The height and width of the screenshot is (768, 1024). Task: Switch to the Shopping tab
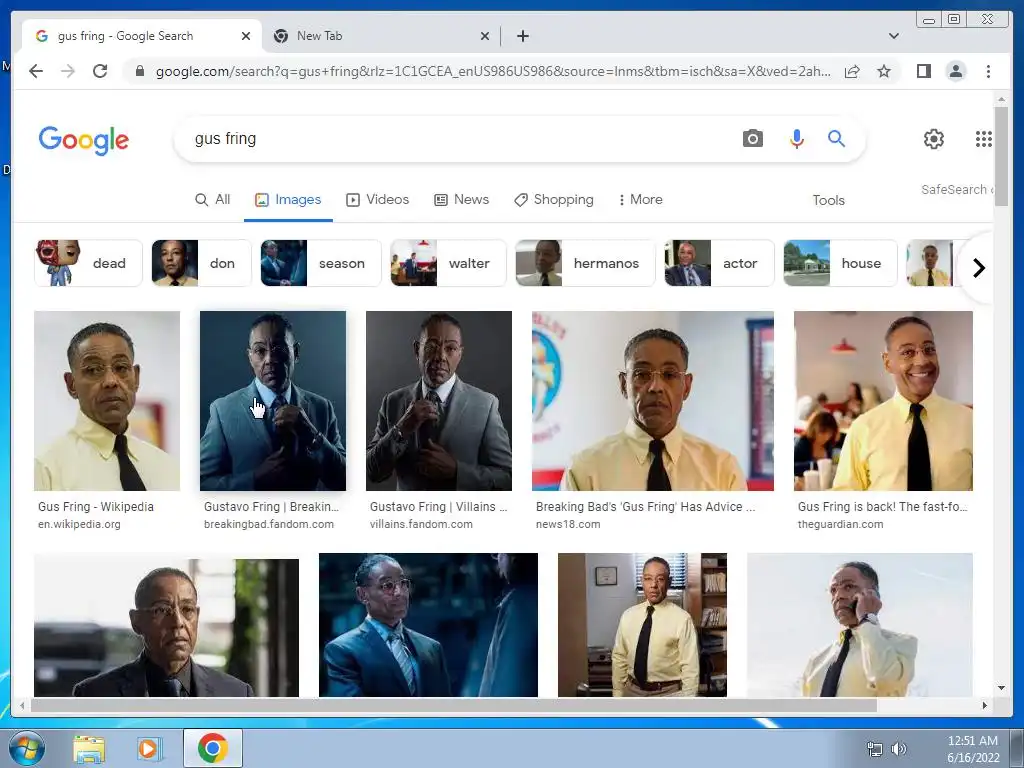click(x=554, y=200)
